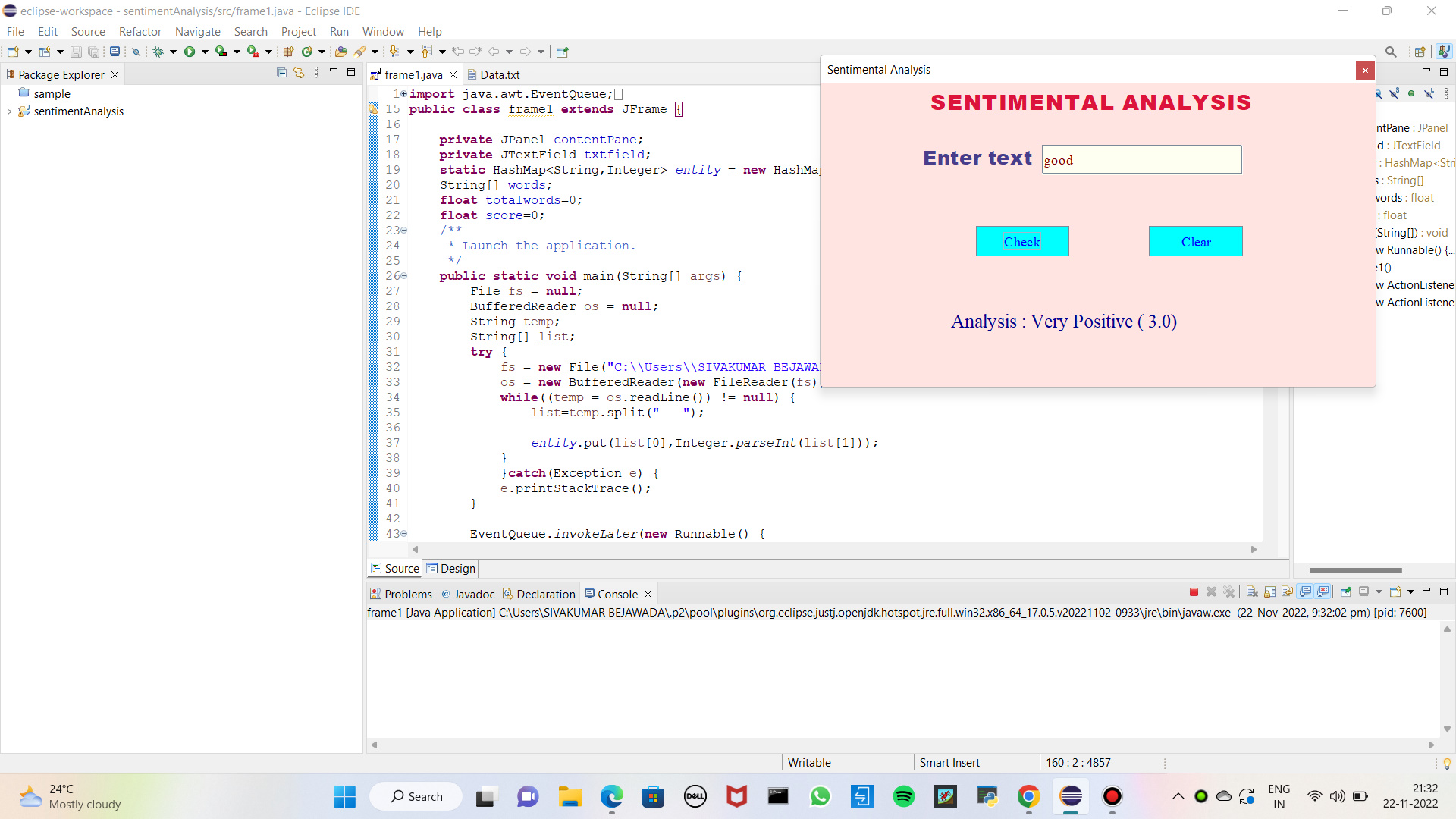Switch to the Data.txt editor tab

[499, 74]
